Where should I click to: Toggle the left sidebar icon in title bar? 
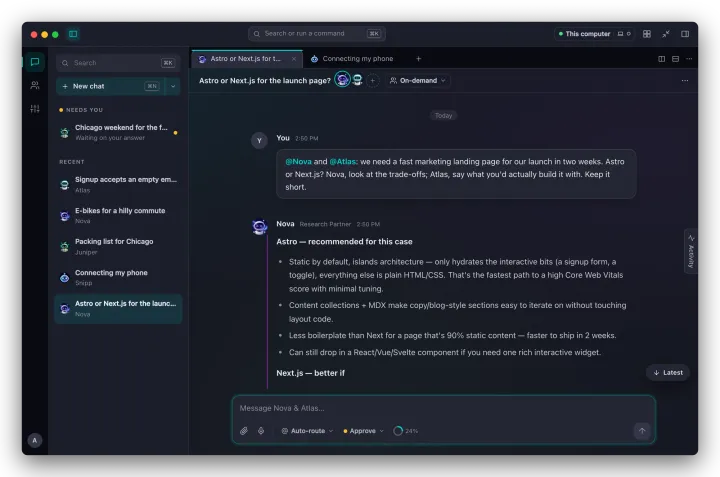coord(73,34)
